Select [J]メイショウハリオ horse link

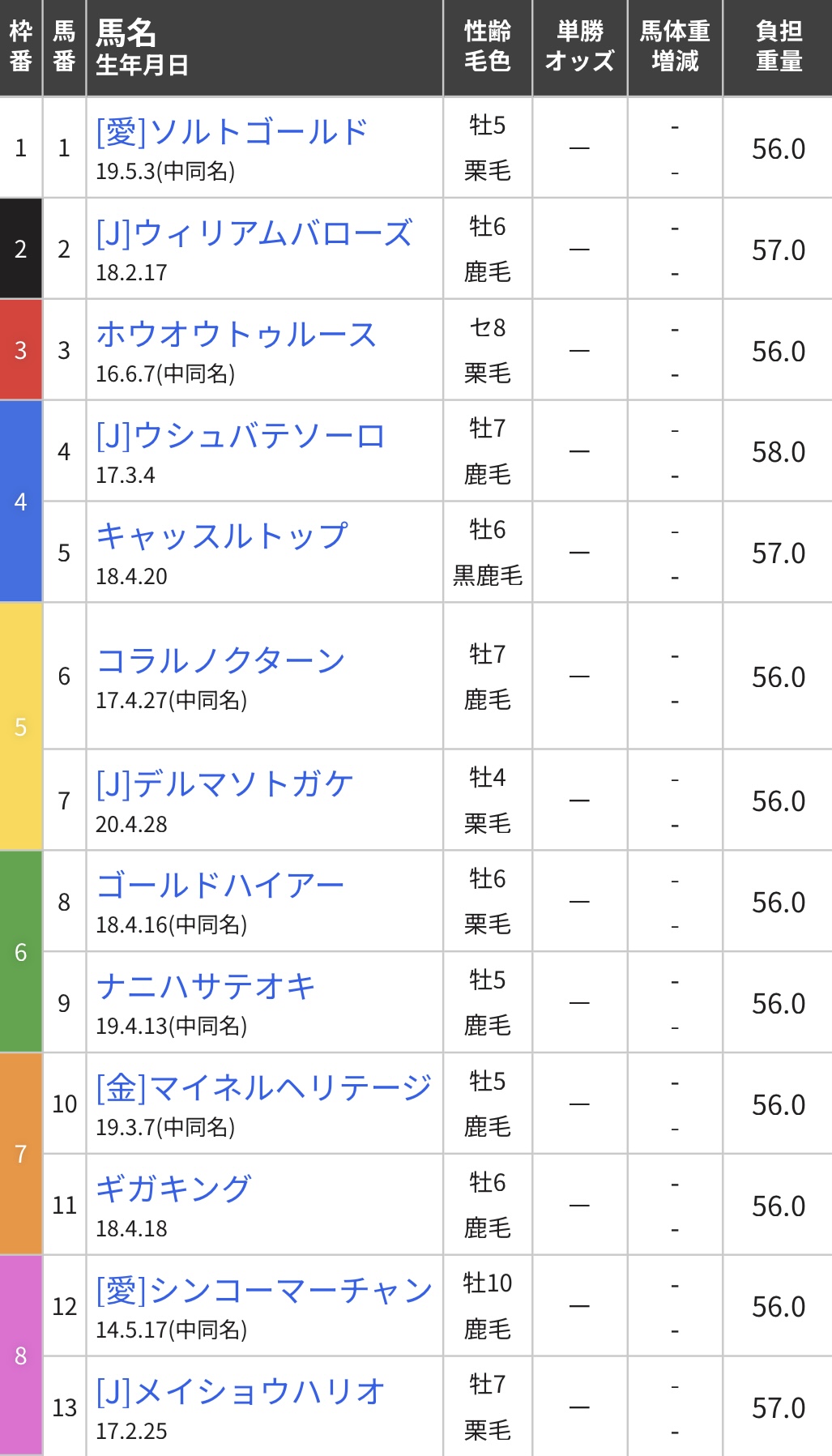240,1391
